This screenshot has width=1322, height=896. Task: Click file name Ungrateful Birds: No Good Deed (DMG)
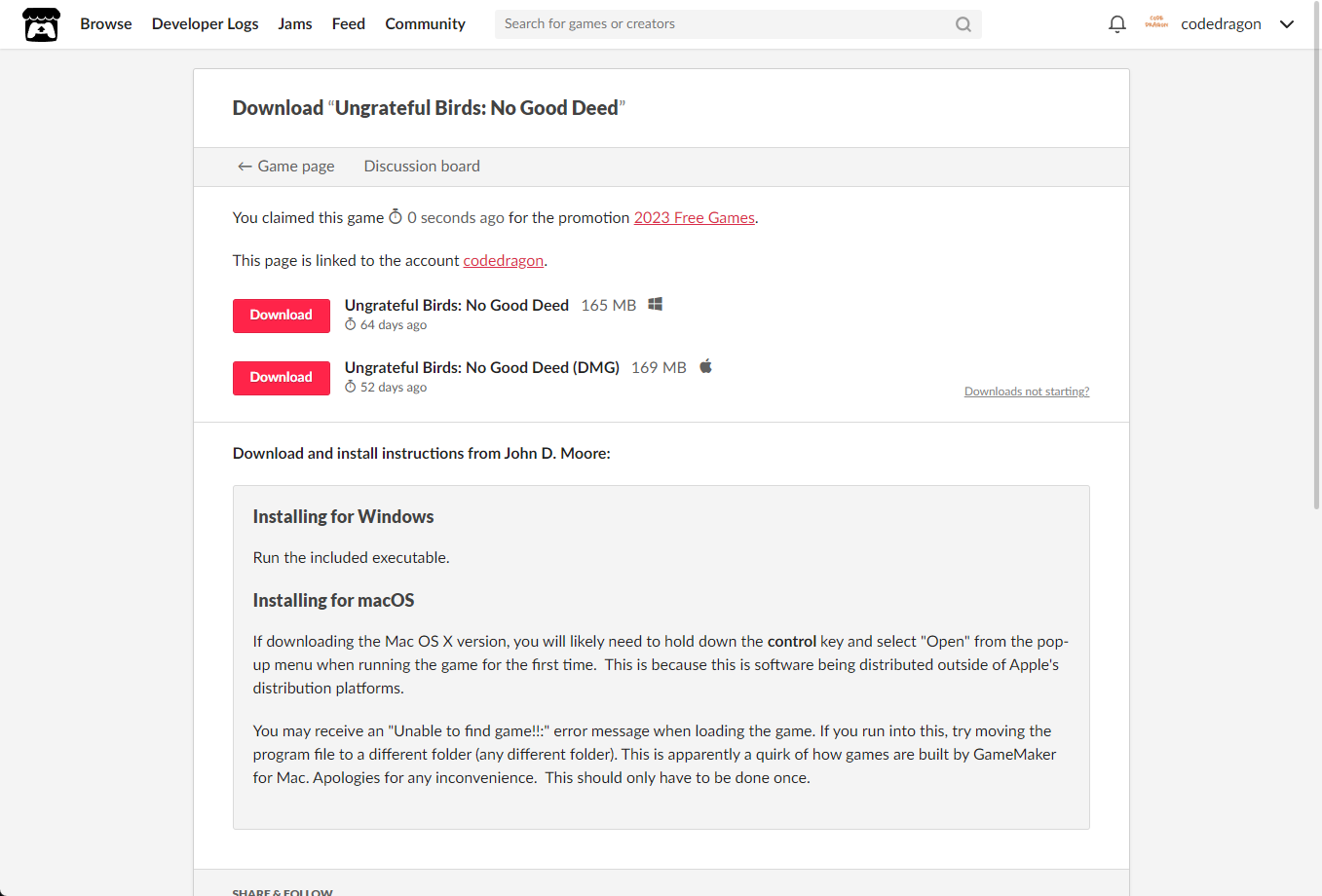point(482,367)
